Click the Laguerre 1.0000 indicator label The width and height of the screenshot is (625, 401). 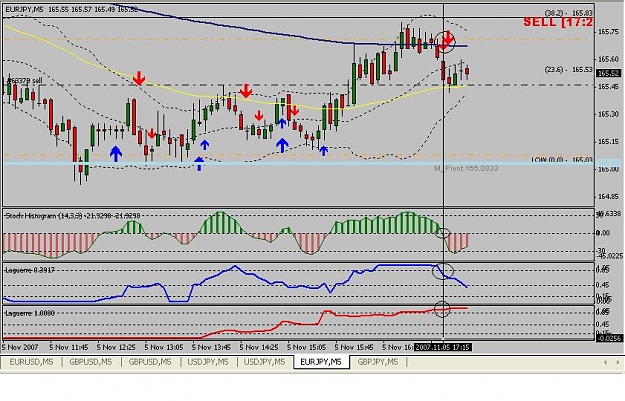click(29, 313)
